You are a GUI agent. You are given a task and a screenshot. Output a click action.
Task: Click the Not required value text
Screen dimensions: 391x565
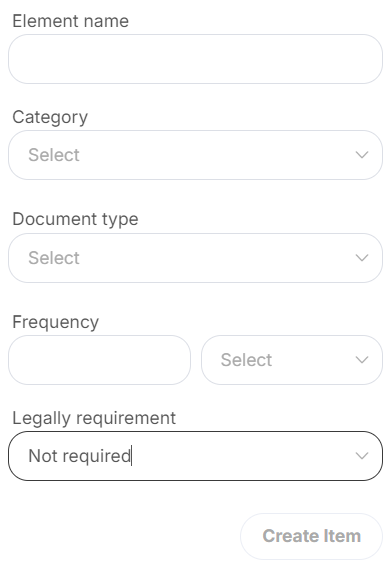point(80,456)
